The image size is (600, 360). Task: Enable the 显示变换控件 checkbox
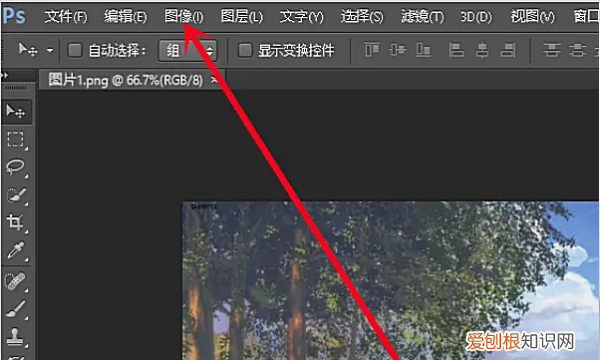pyautogui.click(x=245, y=50)
